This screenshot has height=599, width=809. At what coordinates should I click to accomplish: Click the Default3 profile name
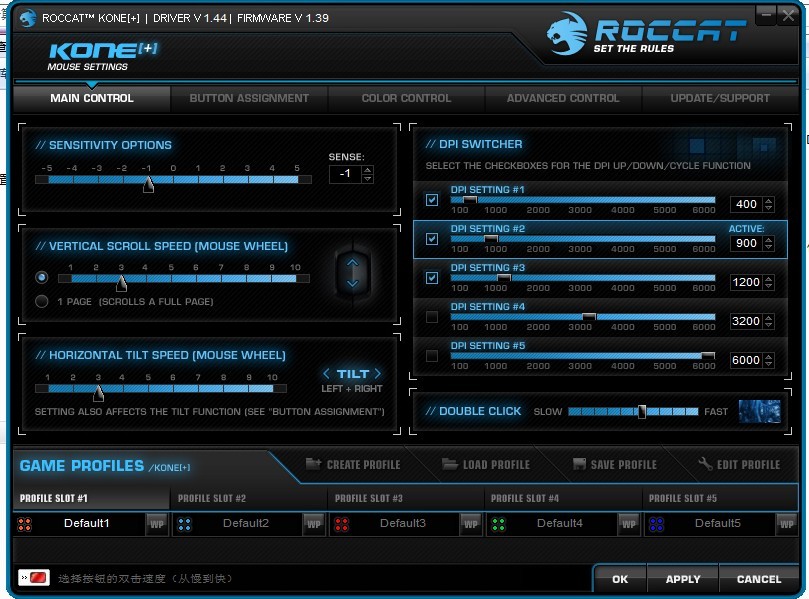[x=403, y=523]
